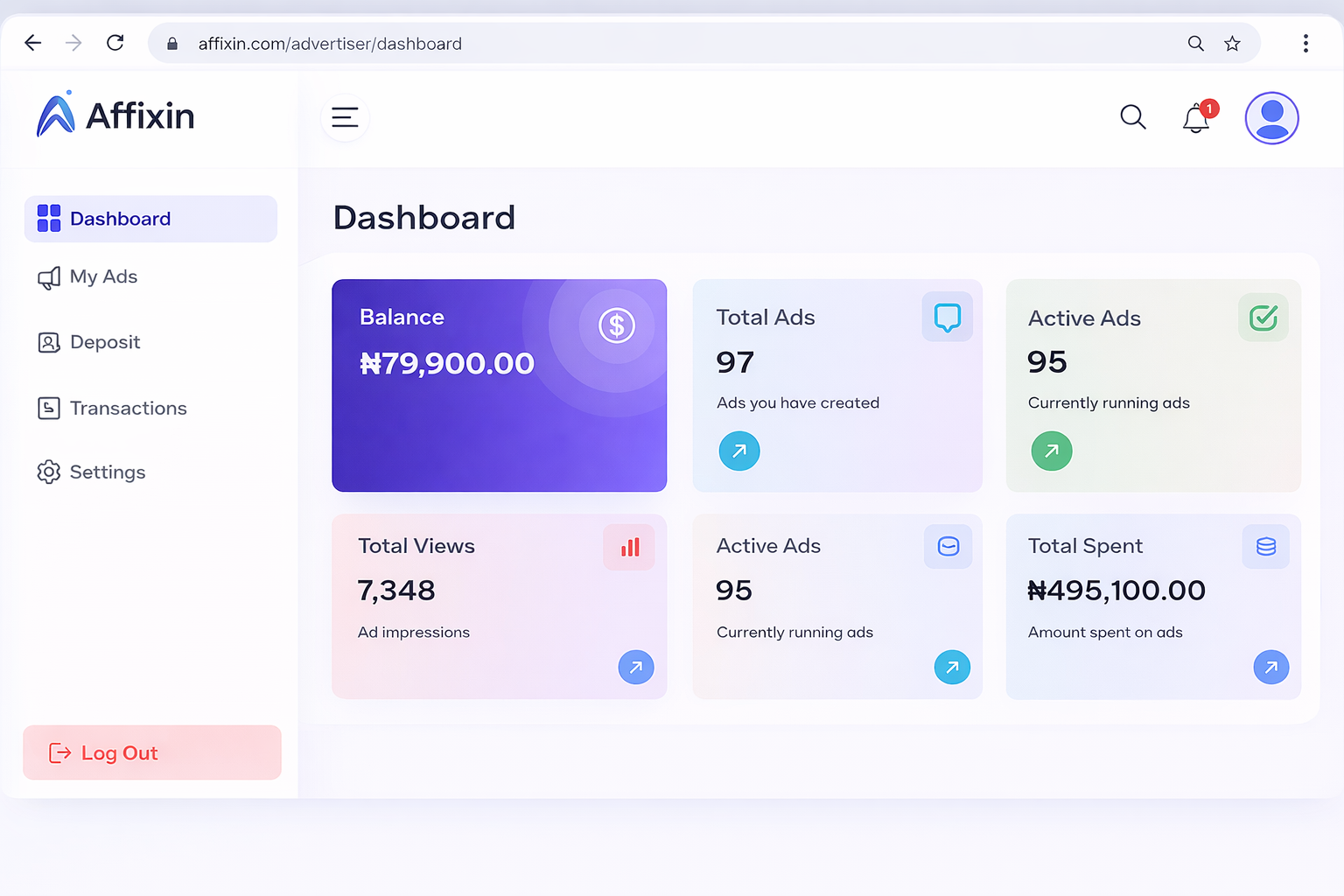The image size is (1344, 896).
Task: Open Total Ads arrow link
Action: point(739,451)
